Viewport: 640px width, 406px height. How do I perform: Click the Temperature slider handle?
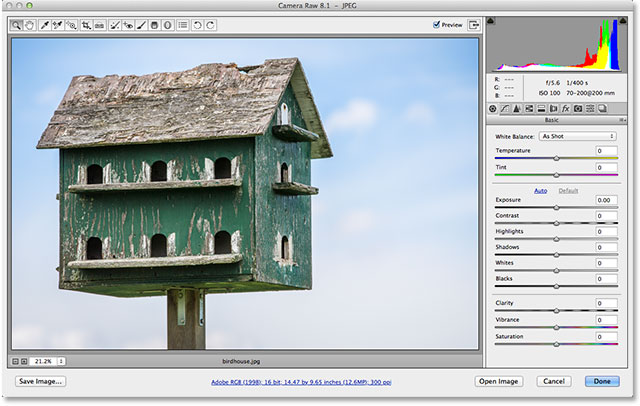pyautogui.click(x=556, y=158)
